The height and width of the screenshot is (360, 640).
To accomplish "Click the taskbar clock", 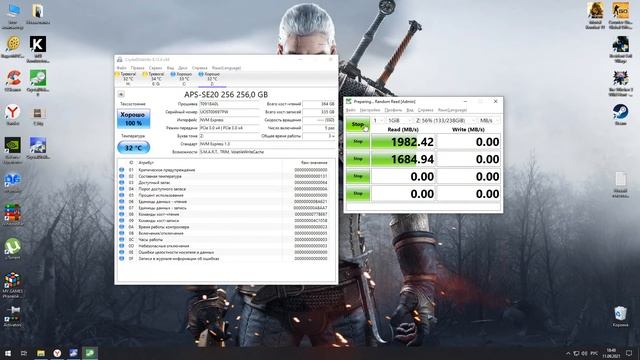I will pos(611,353).
